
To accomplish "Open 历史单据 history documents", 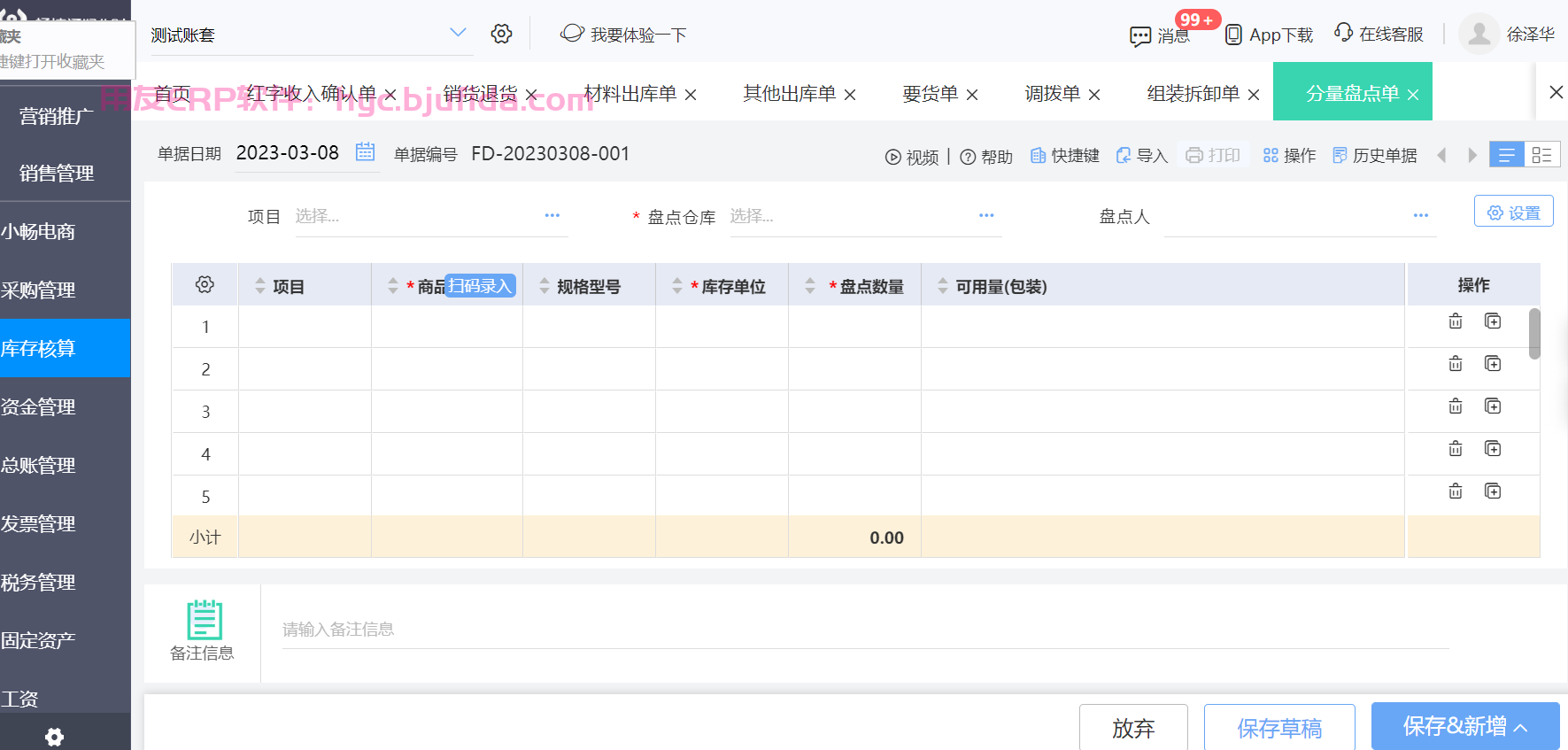I will pyautogui.click(x=1375, y=156).
